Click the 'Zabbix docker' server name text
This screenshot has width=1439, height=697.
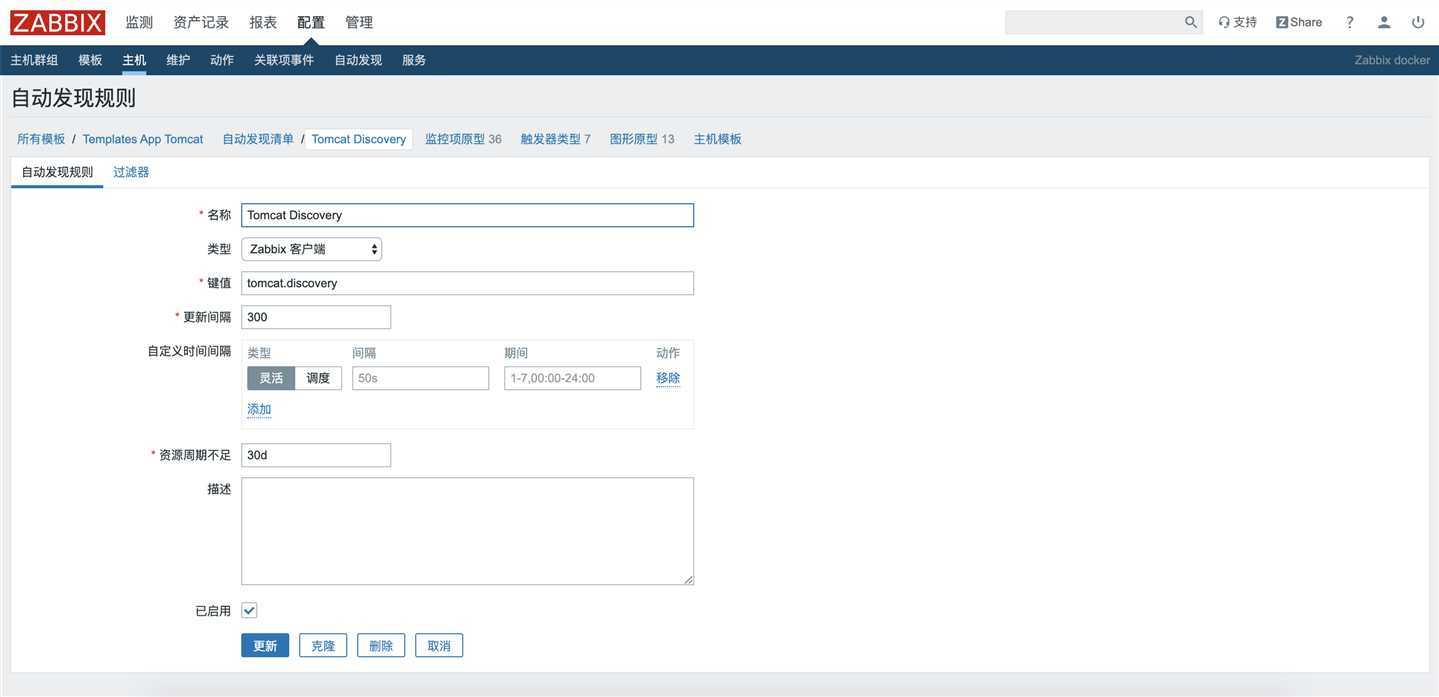click(x=1392, y=60)
